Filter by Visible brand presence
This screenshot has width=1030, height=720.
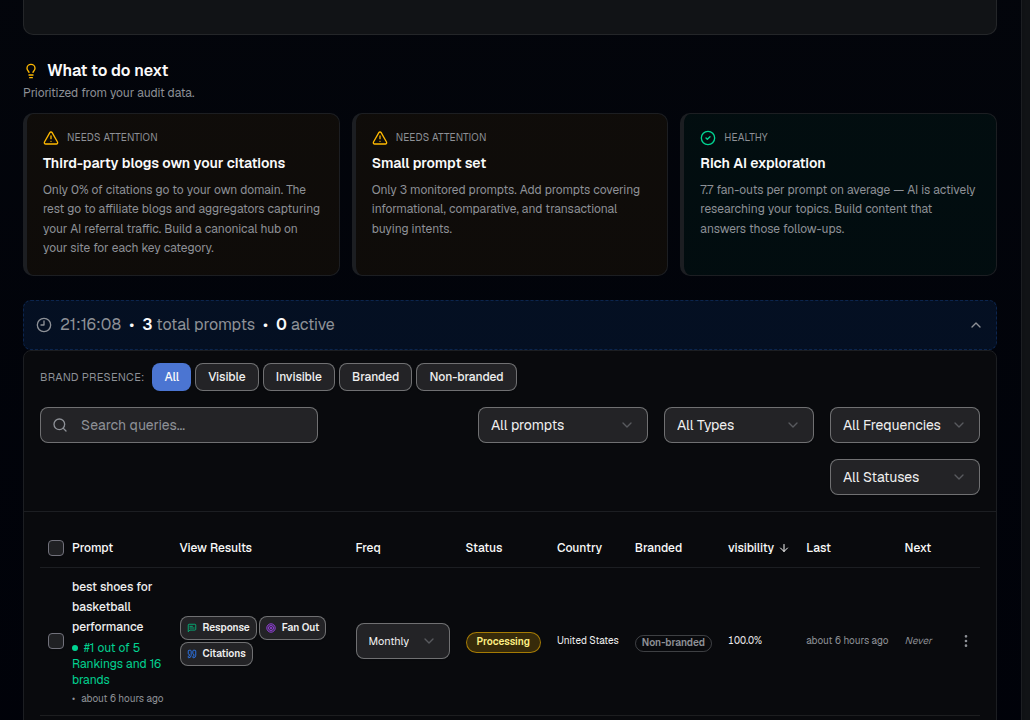click(x=227, y=377)
